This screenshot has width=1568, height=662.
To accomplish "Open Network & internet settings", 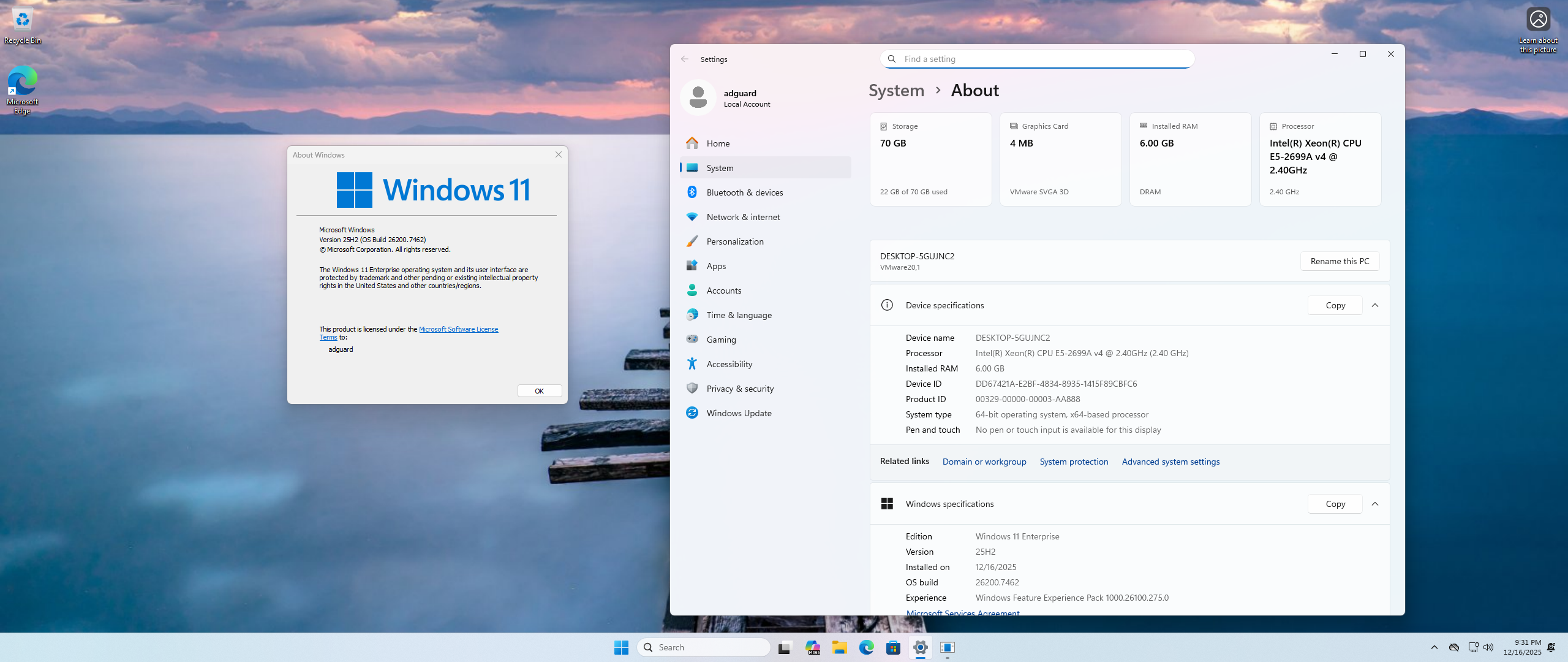I will [743, 217].
